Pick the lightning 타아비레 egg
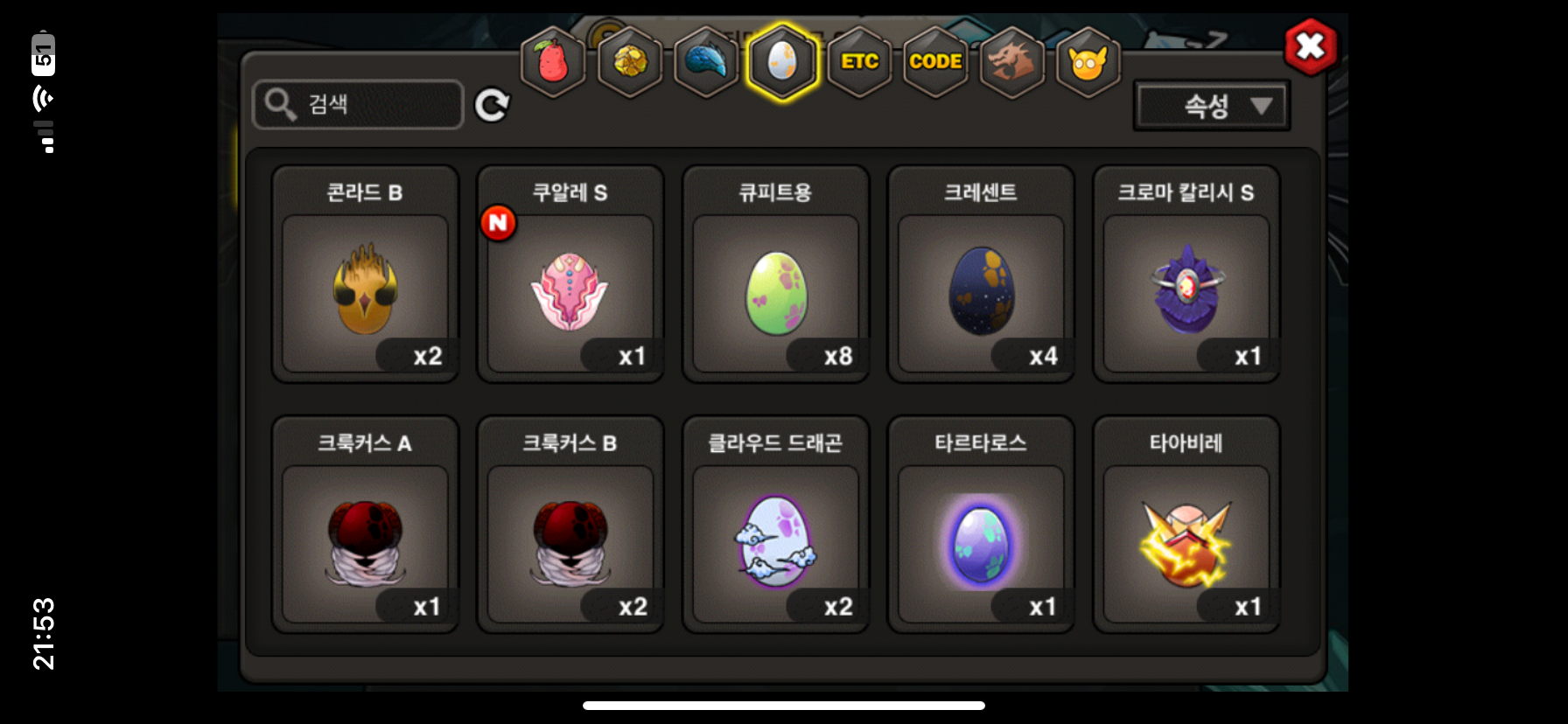This screenshot has height=724, width=1568. [x=1186, y=525]
